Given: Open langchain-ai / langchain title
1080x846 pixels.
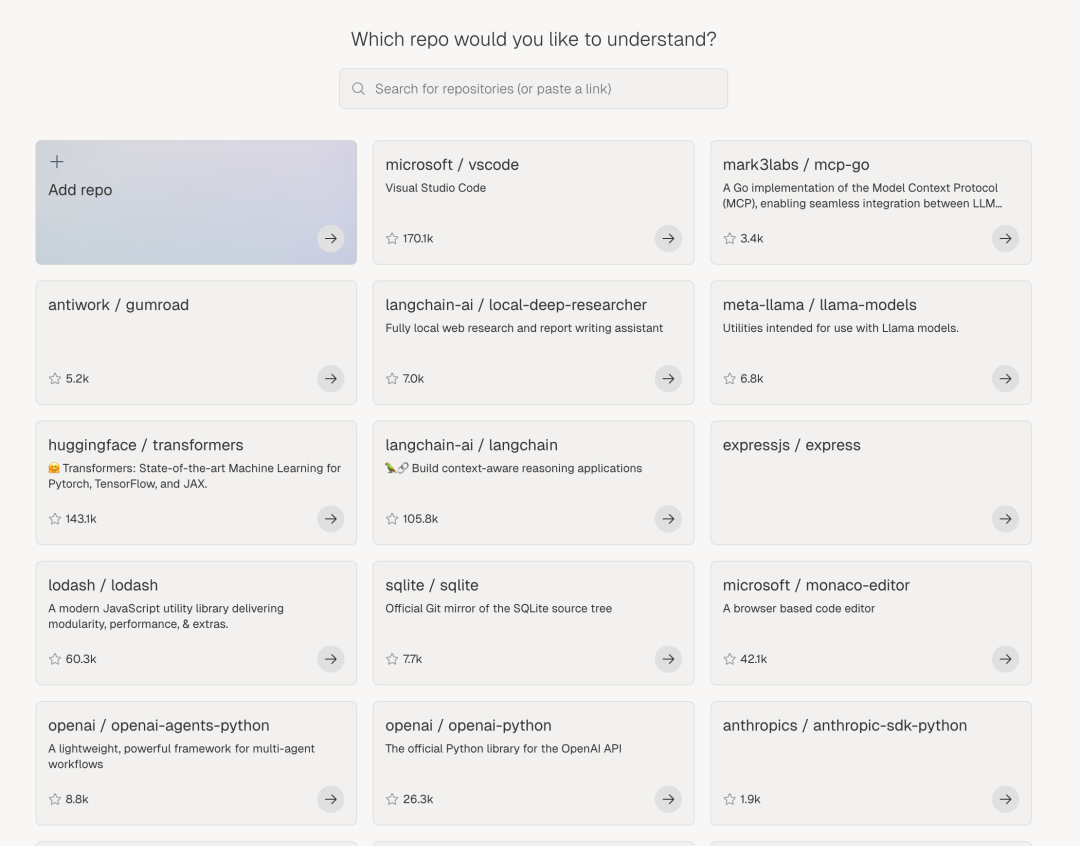Looking at the screenshot, I should point(471,445).
